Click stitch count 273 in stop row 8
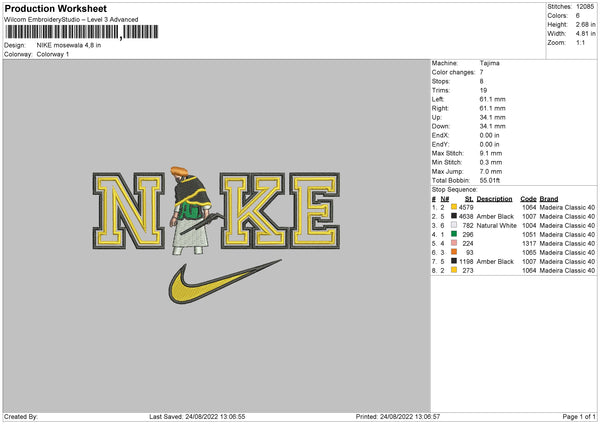Viewport: 600px width, 424px height. [468, 270]
